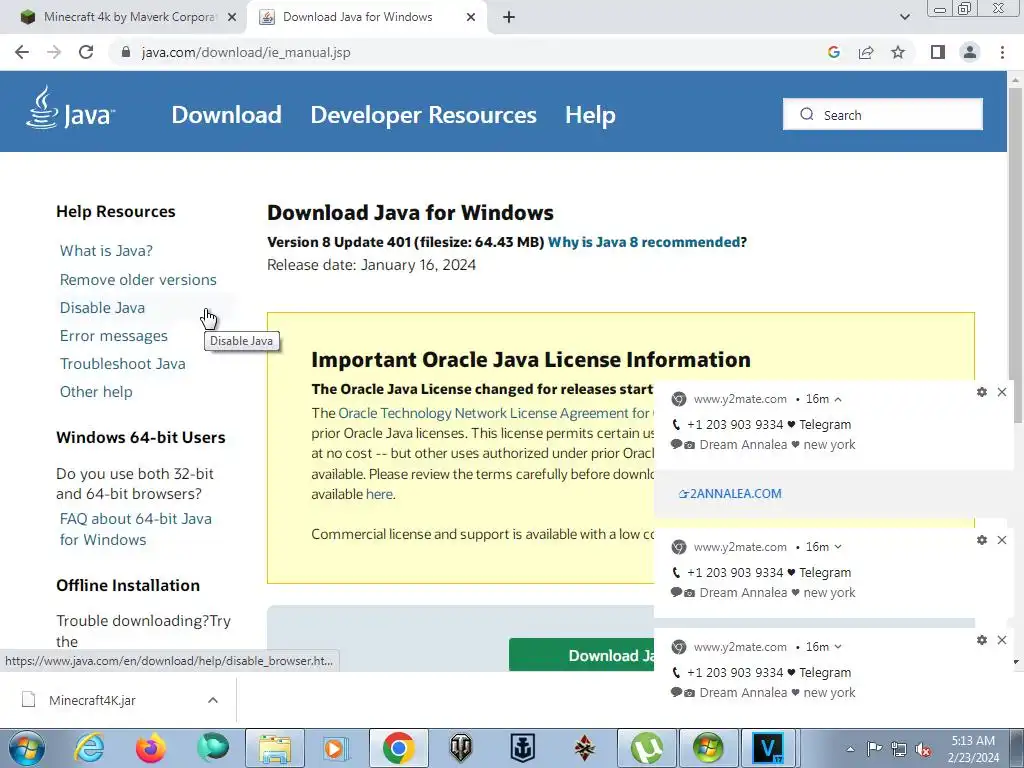The height and width of the screenshot is (768, 1024).
Task: Click the address bar URL
Action: [x=246, y=52]
